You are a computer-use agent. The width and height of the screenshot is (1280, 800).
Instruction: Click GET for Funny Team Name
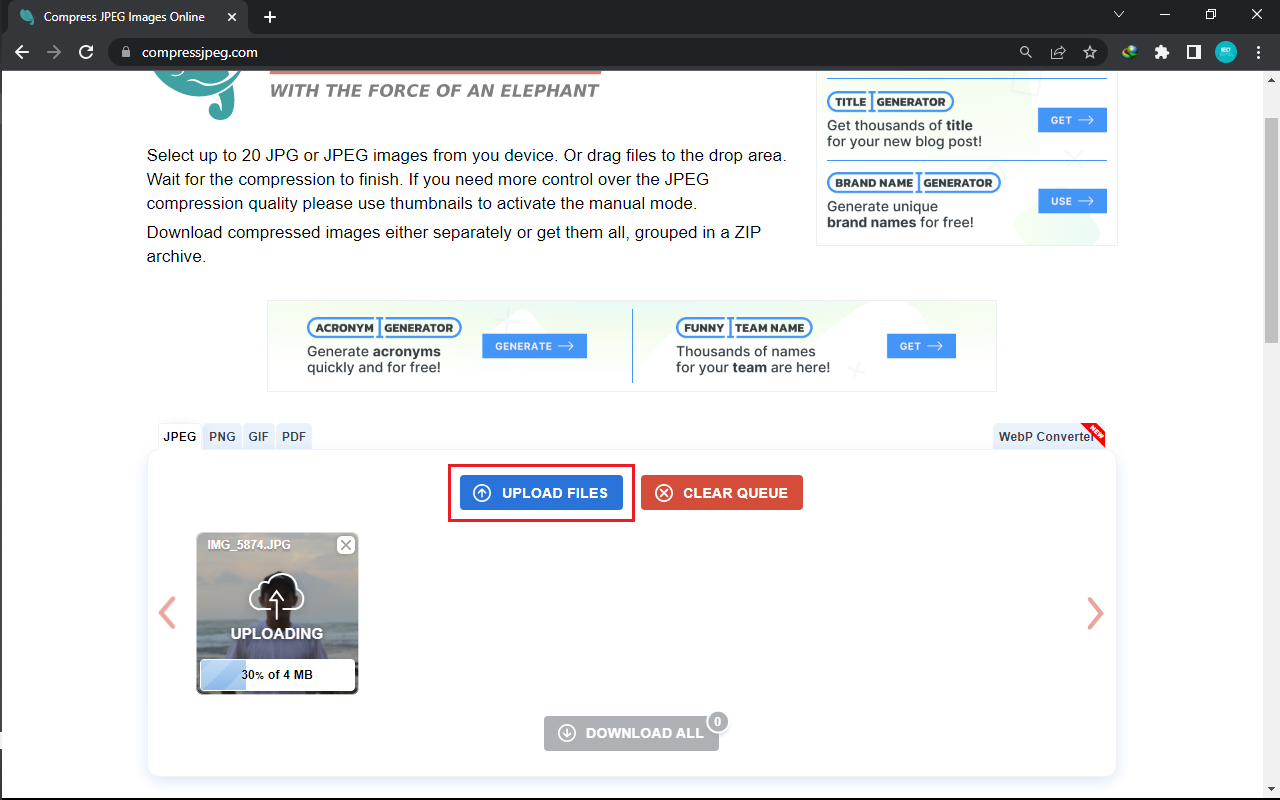[921, 346]
